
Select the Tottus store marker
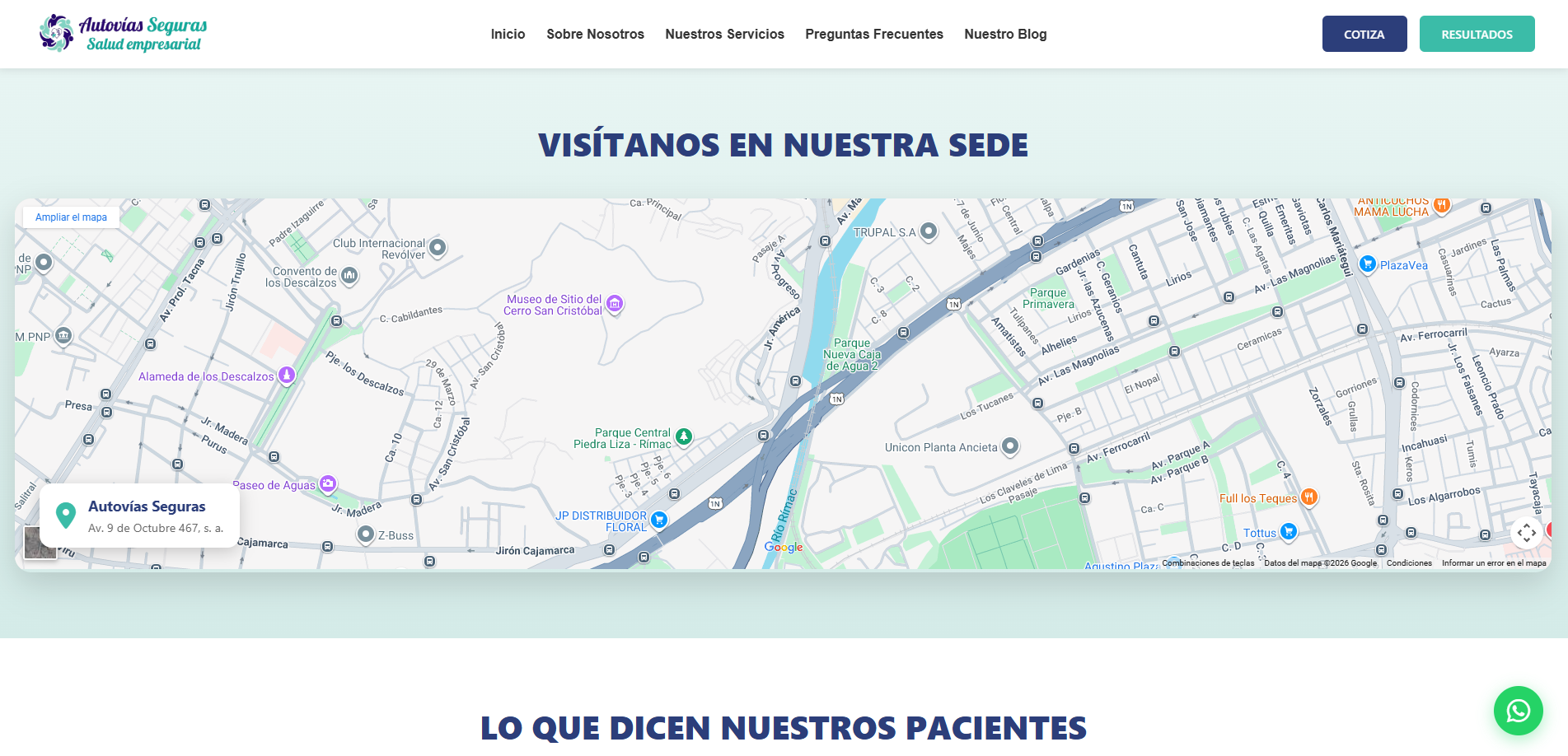[1290, 531]
